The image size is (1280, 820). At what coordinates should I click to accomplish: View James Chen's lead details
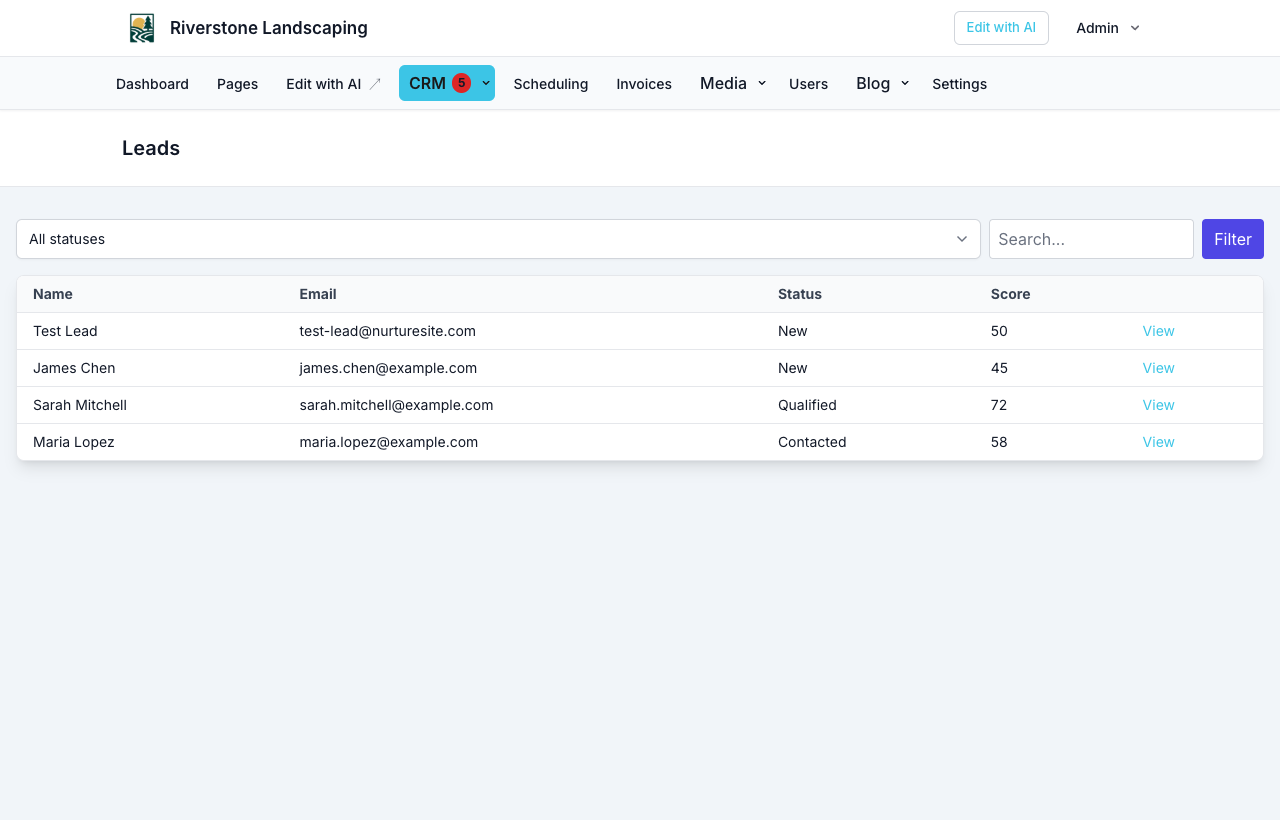point(1158,368)
